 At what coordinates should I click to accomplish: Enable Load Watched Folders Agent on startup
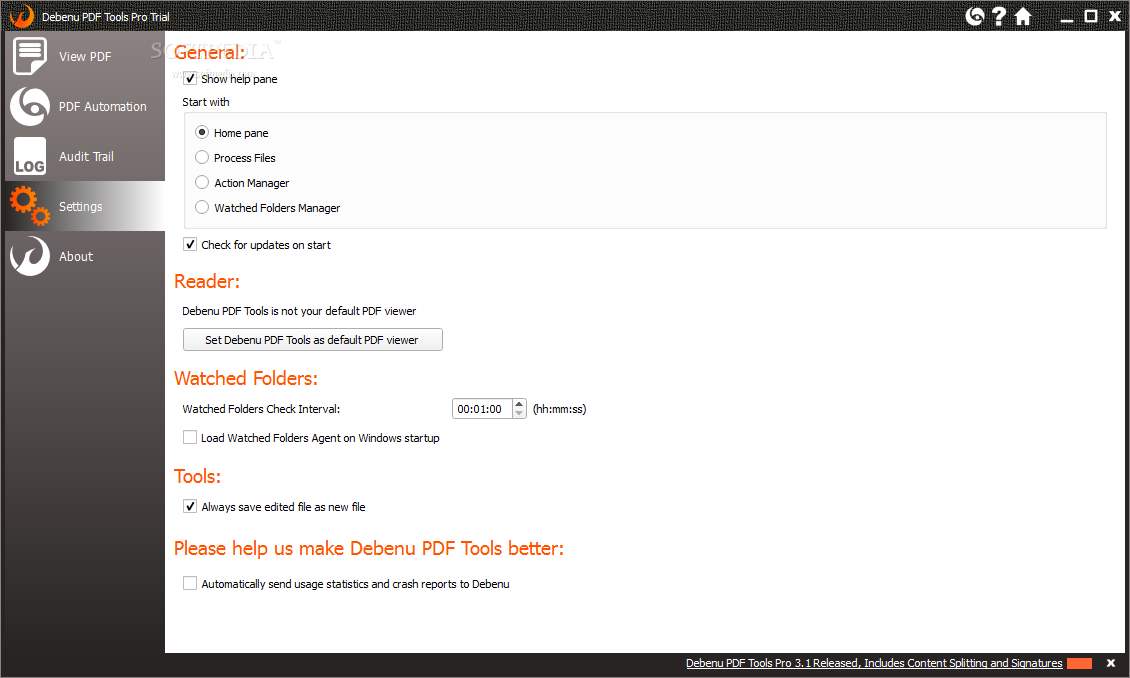tap(190, 437)
